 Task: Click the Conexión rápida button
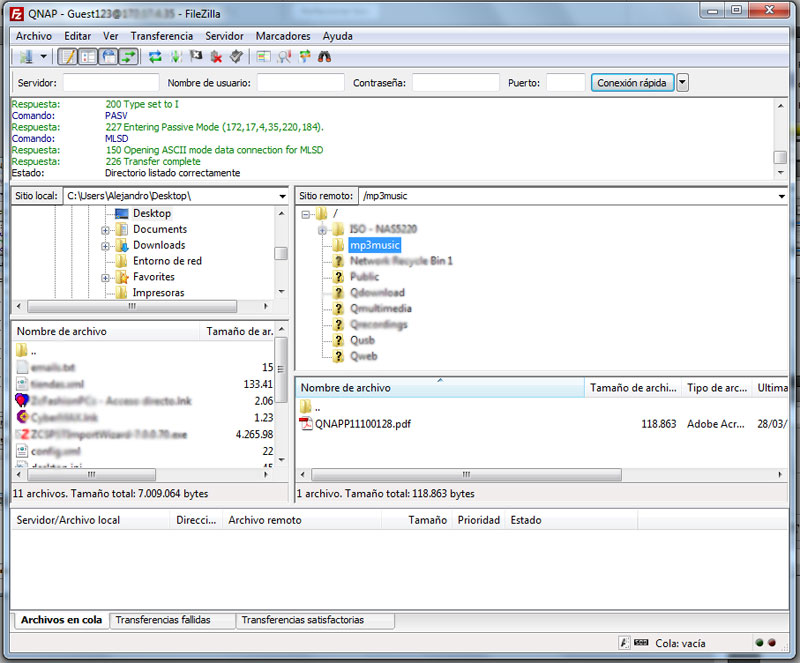(632, 83)
